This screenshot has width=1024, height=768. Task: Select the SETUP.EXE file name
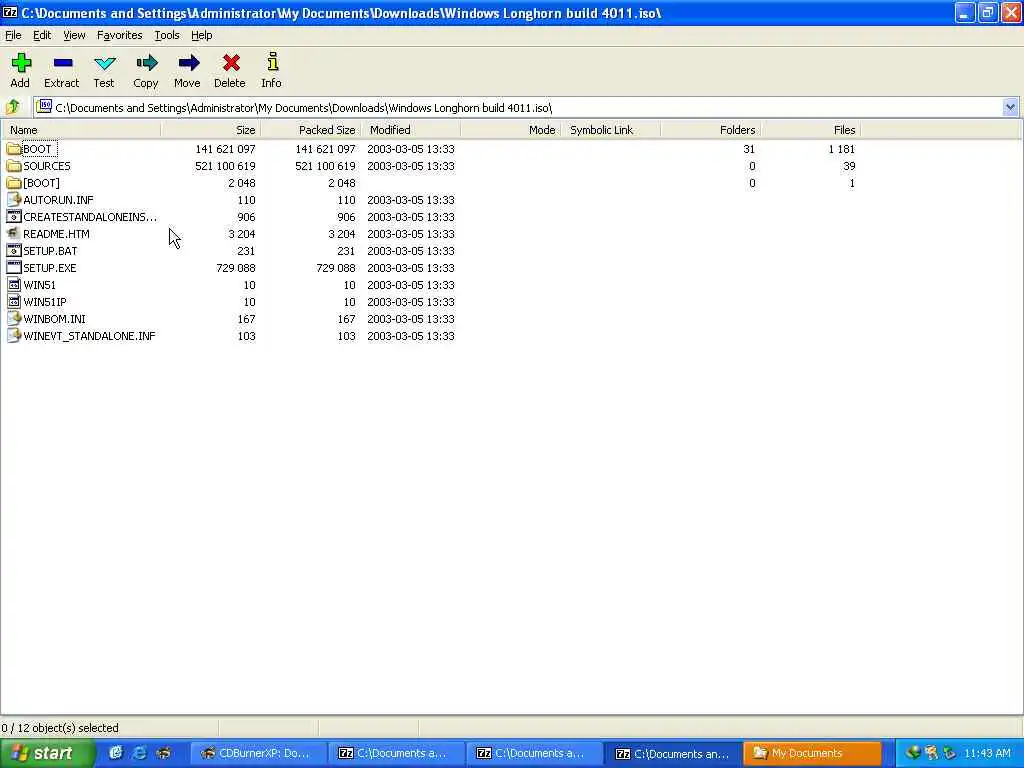[50, 268]
